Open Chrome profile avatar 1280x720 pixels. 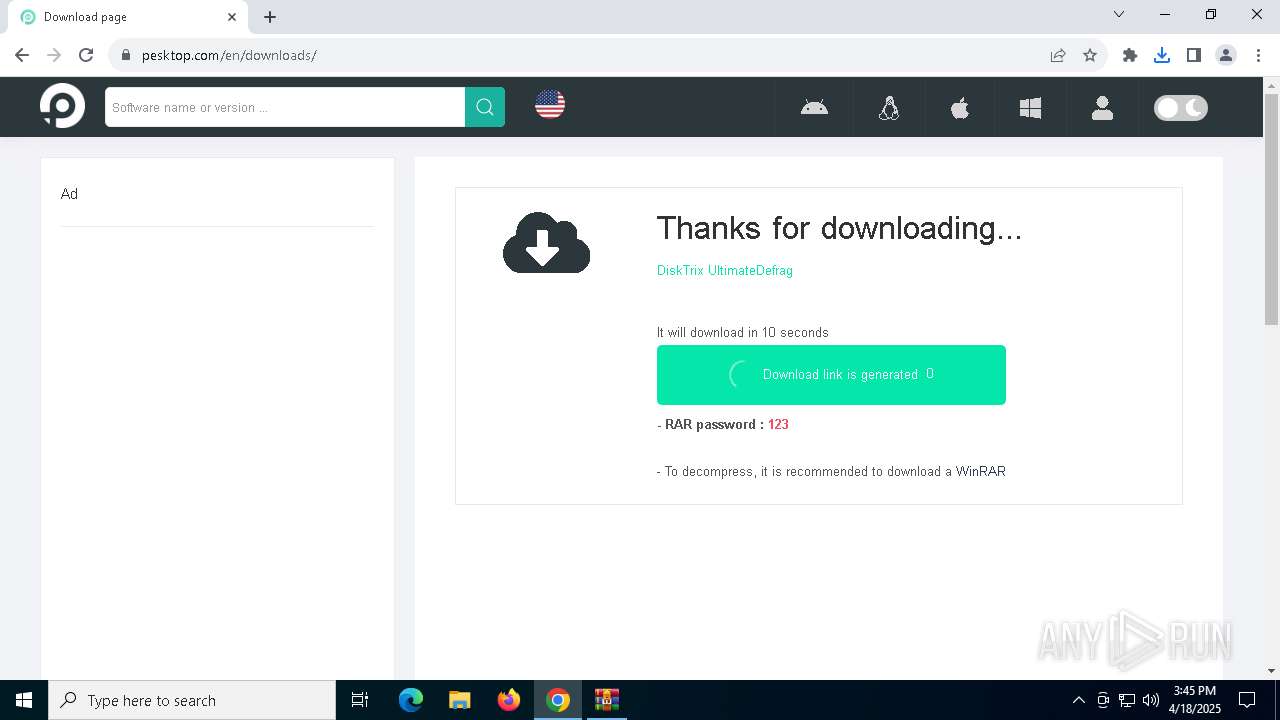point(1226,55)
